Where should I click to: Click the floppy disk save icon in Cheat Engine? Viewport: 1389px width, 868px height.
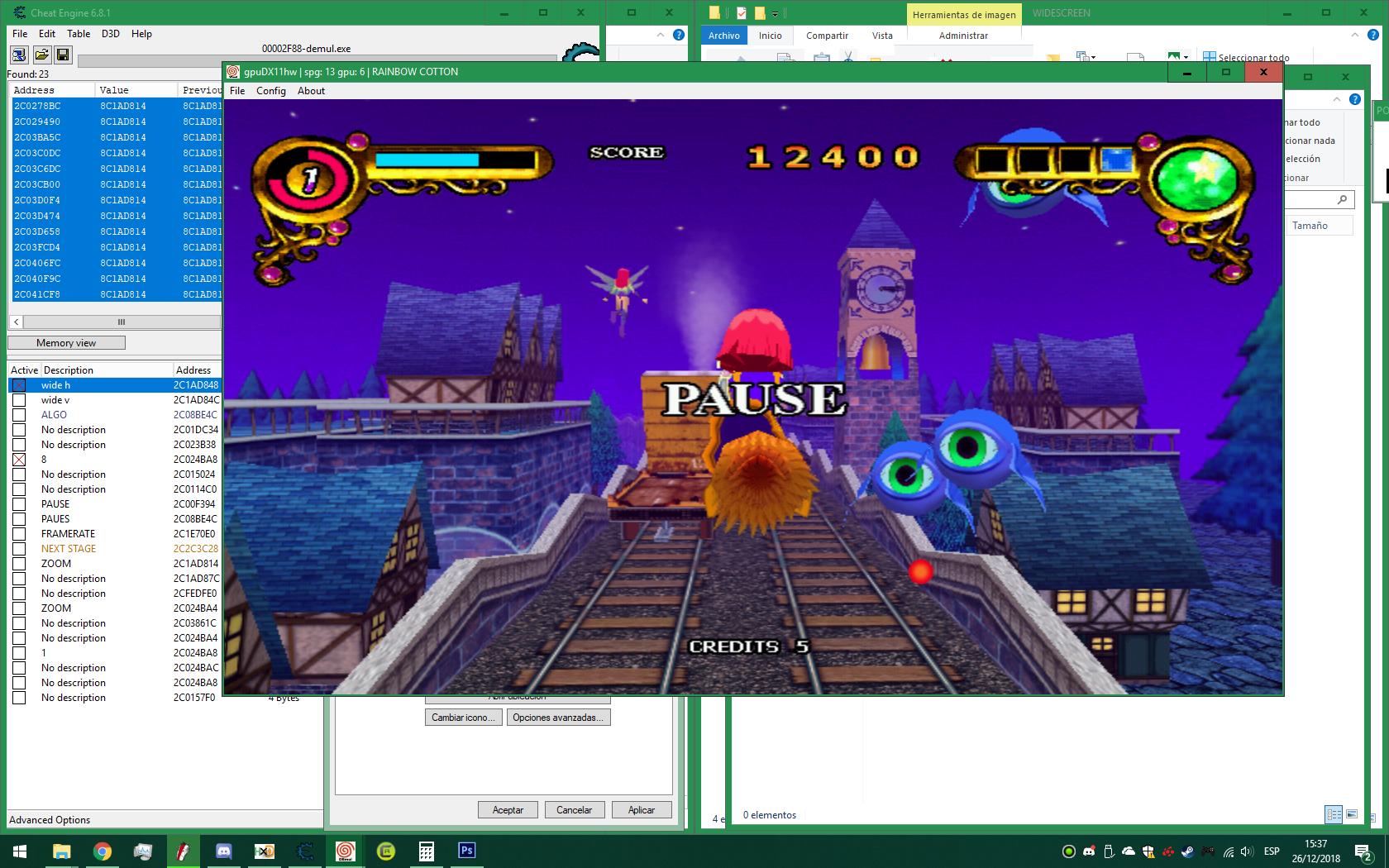pyautogui.click(x=63, y=55)
